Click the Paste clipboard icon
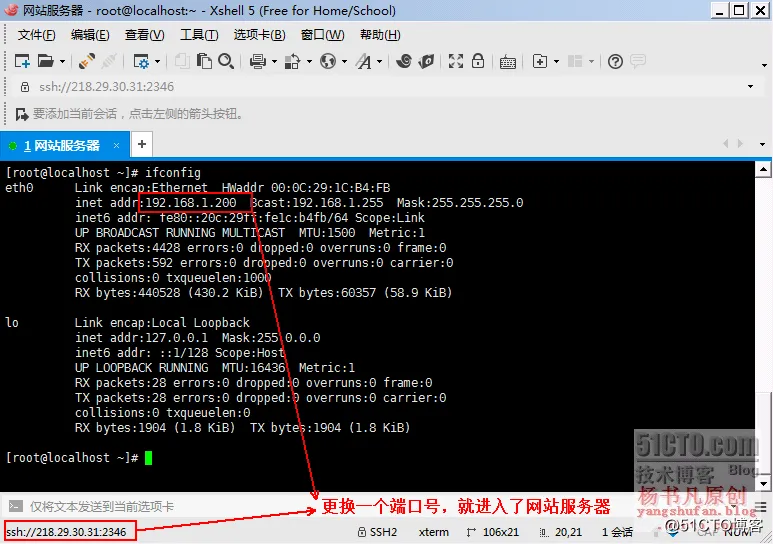 (204, 61)
